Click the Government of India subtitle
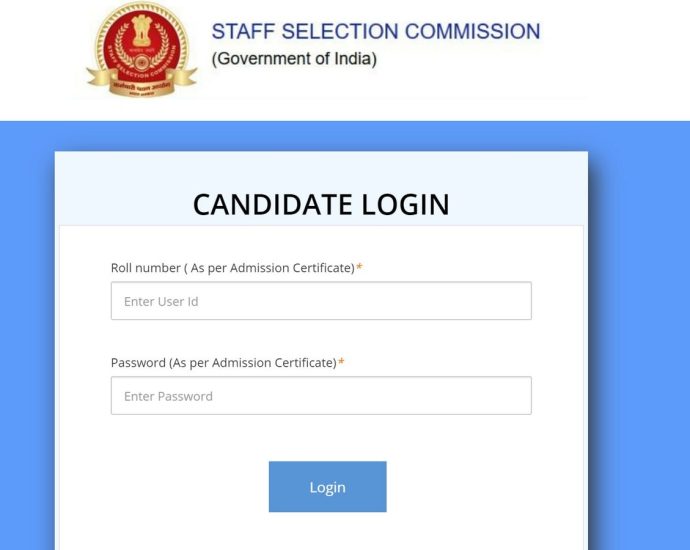The width and height of the screenshot is (690, 550). tap(294, 59)
